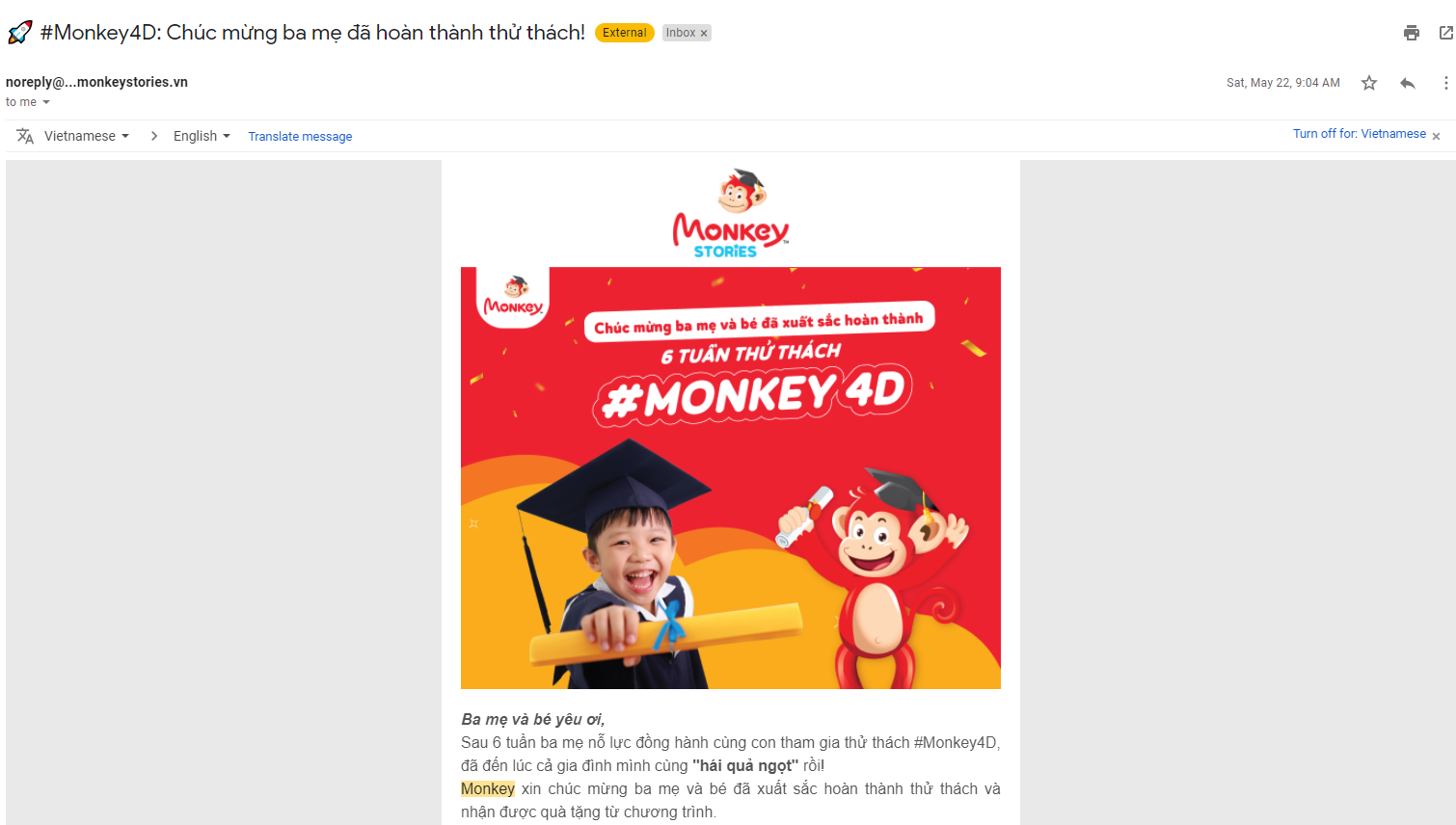Remove the Inbox label with its X
The image size is (1456, 825).
(704, 33)
